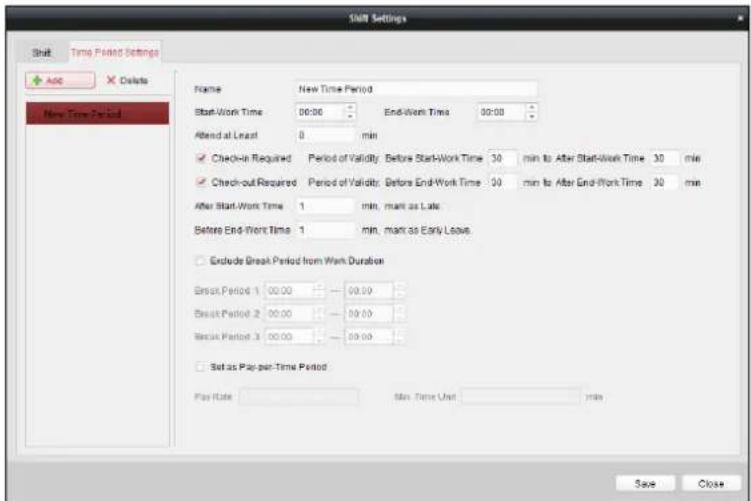Increase End-Work Time with up arrow
Screen dimensions: 751x501
click(x=532, y=108)
